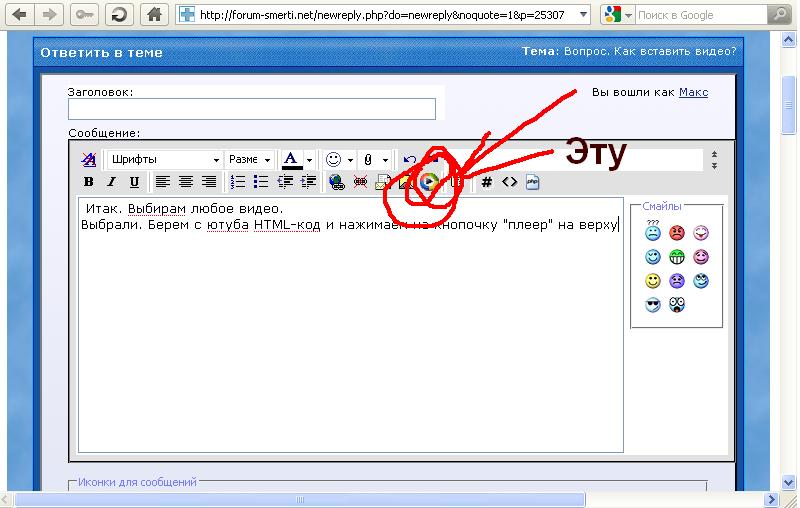The height and width of the screenshot is (508, 800).
Task: Toggle italic text formatting
Action: 110,182
